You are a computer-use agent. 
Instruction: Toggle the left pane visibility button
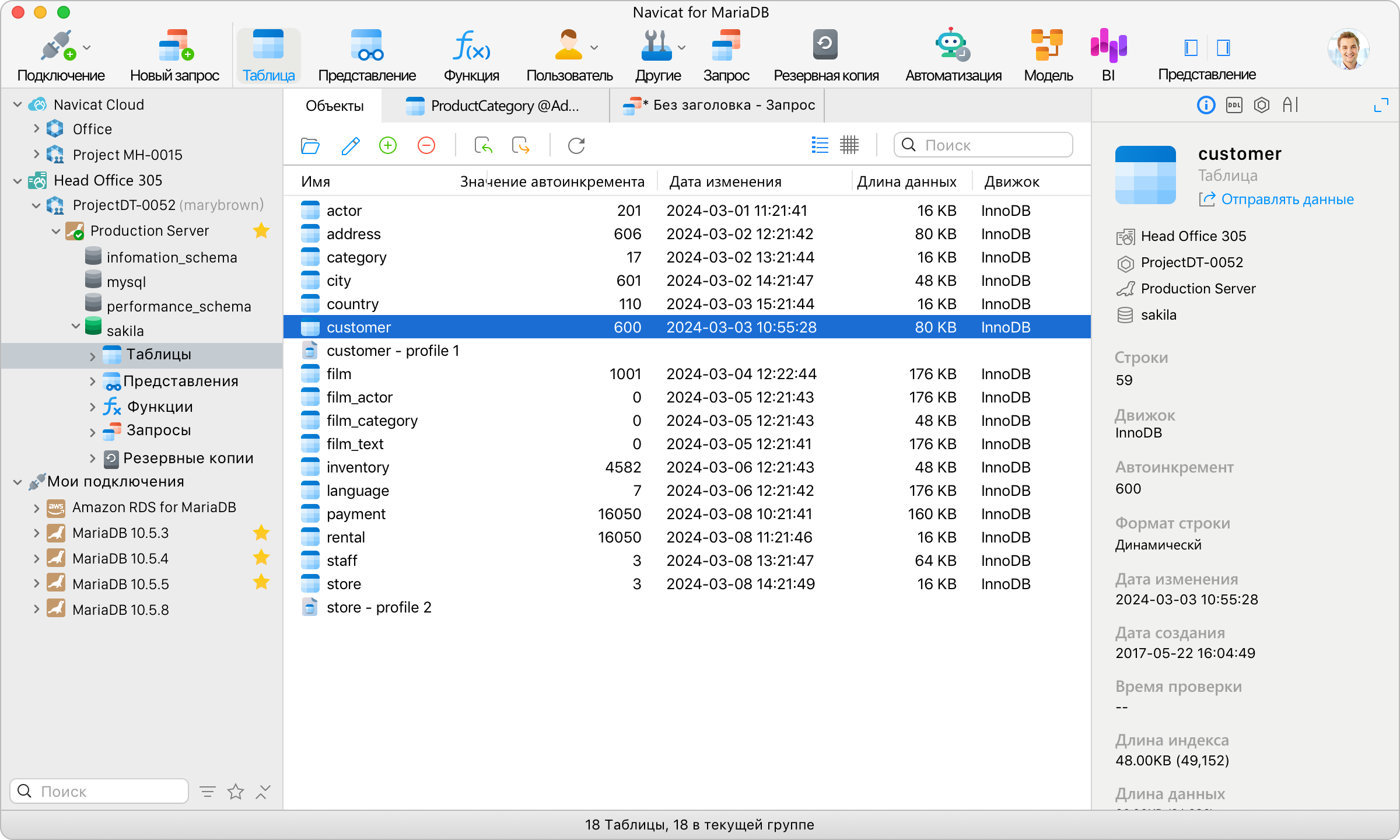click(1191, 48)
